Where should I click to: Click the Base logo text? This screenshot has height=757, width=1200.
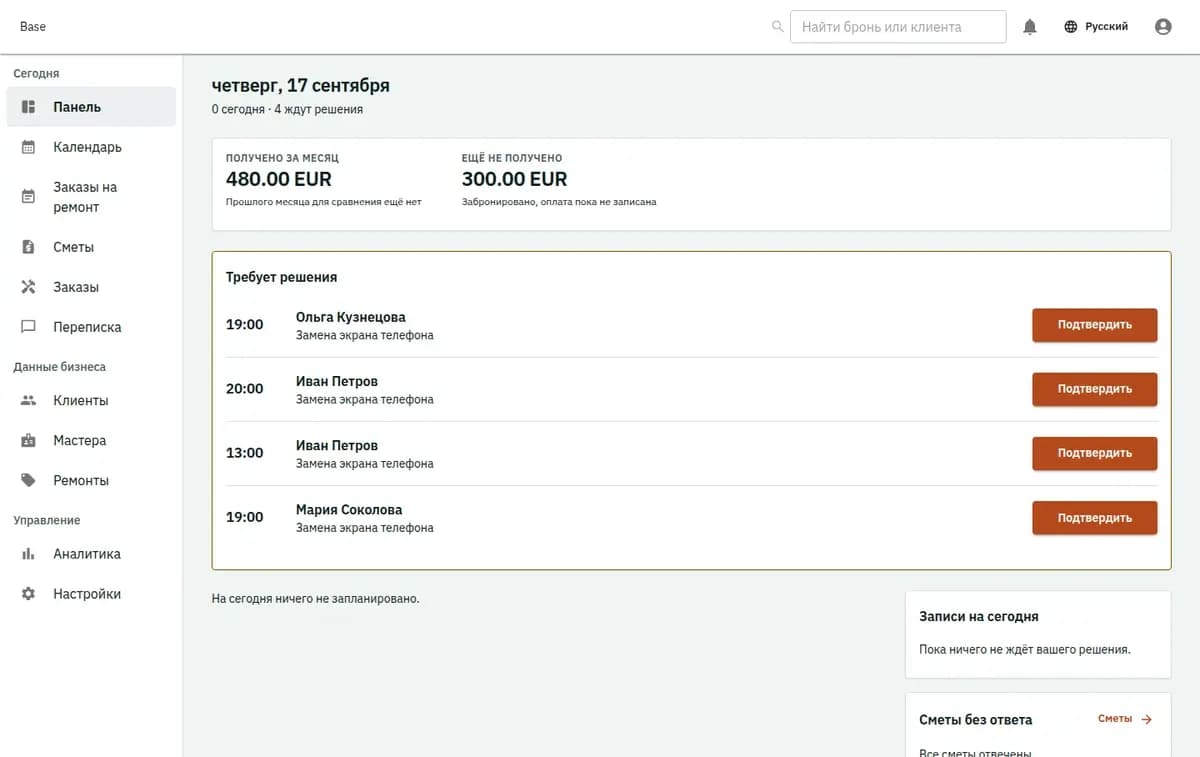point(33,27)
